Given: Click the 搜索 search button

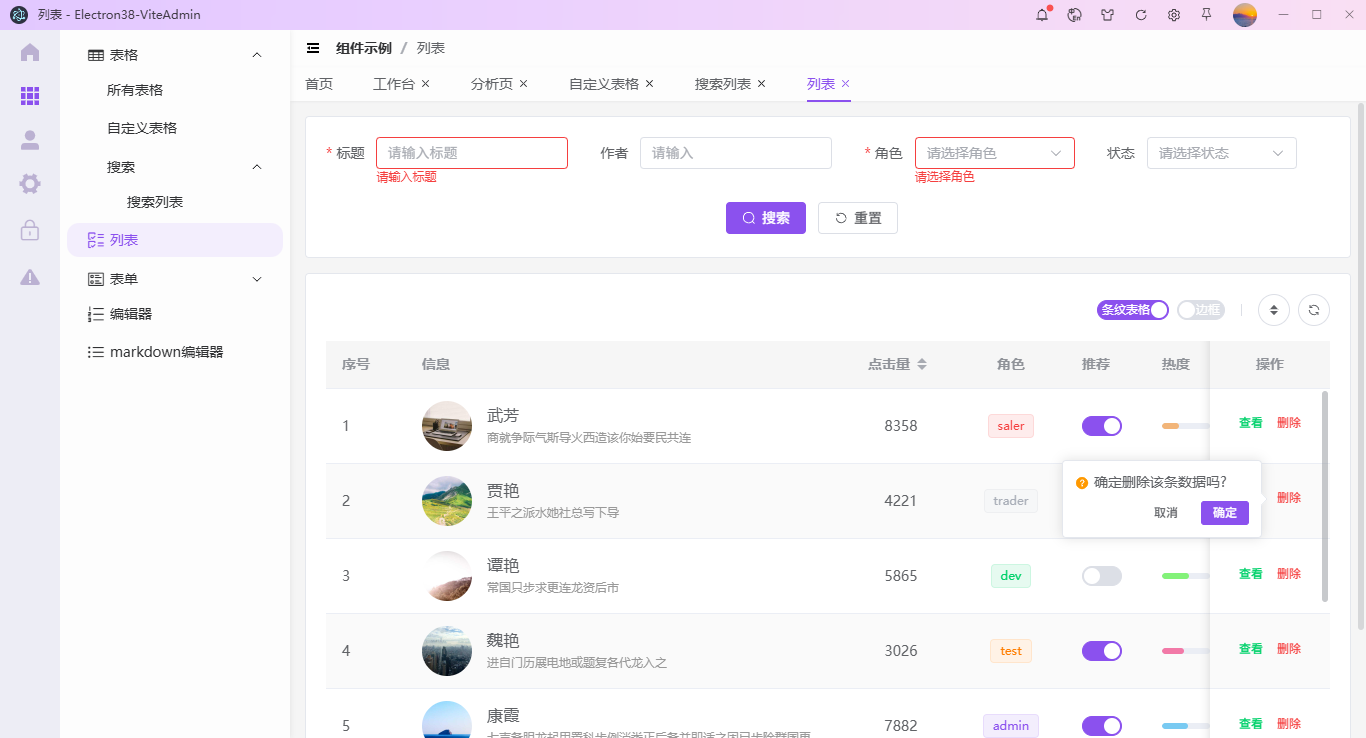Looking at the screenshot, I should click(766, 217).
